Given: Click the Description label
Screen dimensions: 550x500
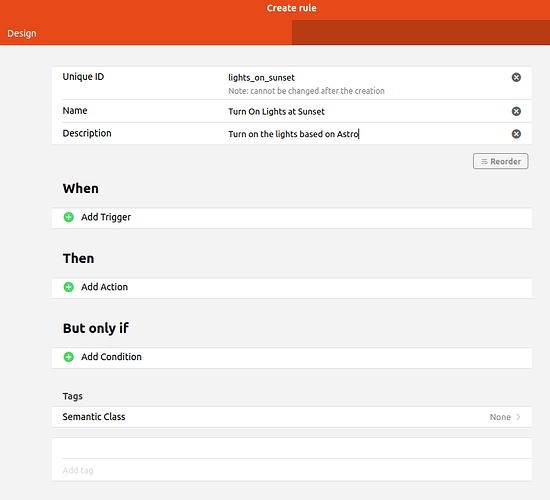Looking at the screenshot, I should tap(87, 133).
